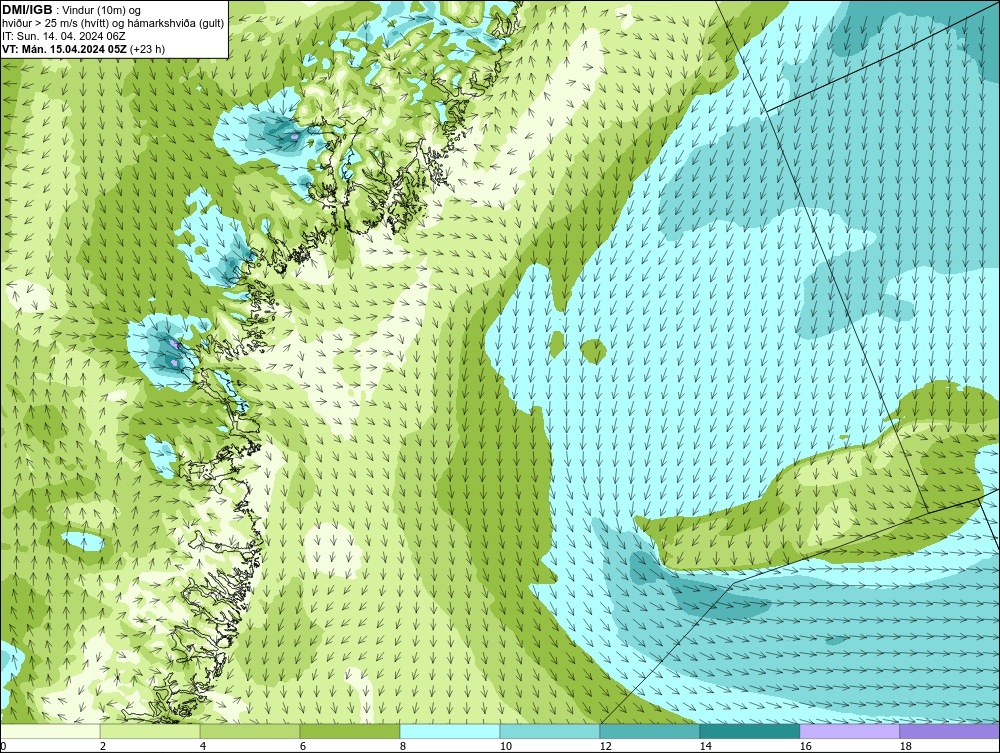Click the 6-8 m/s dark green legend swatch

pyautogui.click(x=349, y=731)
